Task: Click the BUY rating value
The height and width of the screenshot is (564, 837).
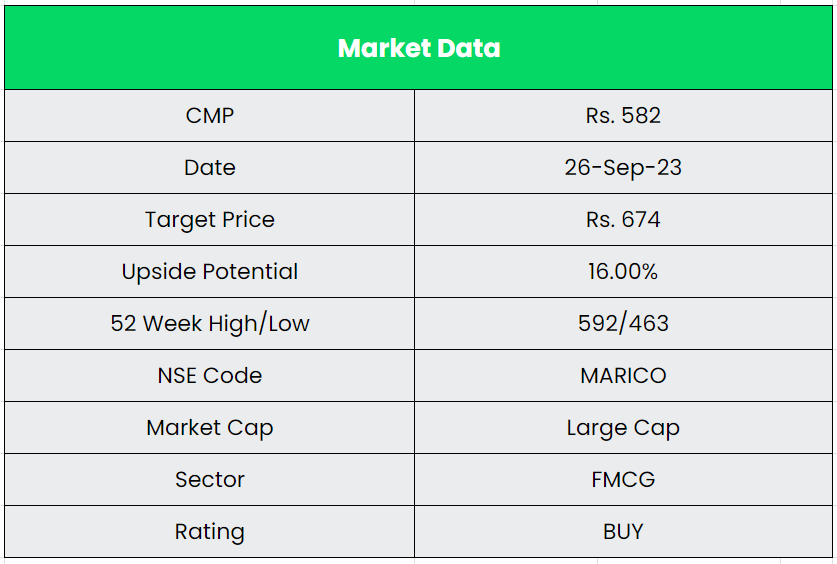Action: point(623,532)
